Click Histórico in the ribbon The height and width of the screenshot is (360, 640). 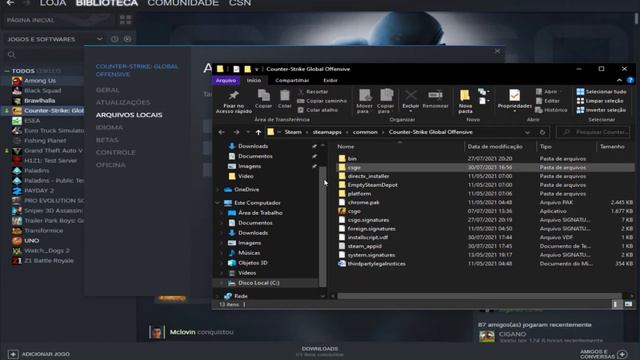point(551,110)
